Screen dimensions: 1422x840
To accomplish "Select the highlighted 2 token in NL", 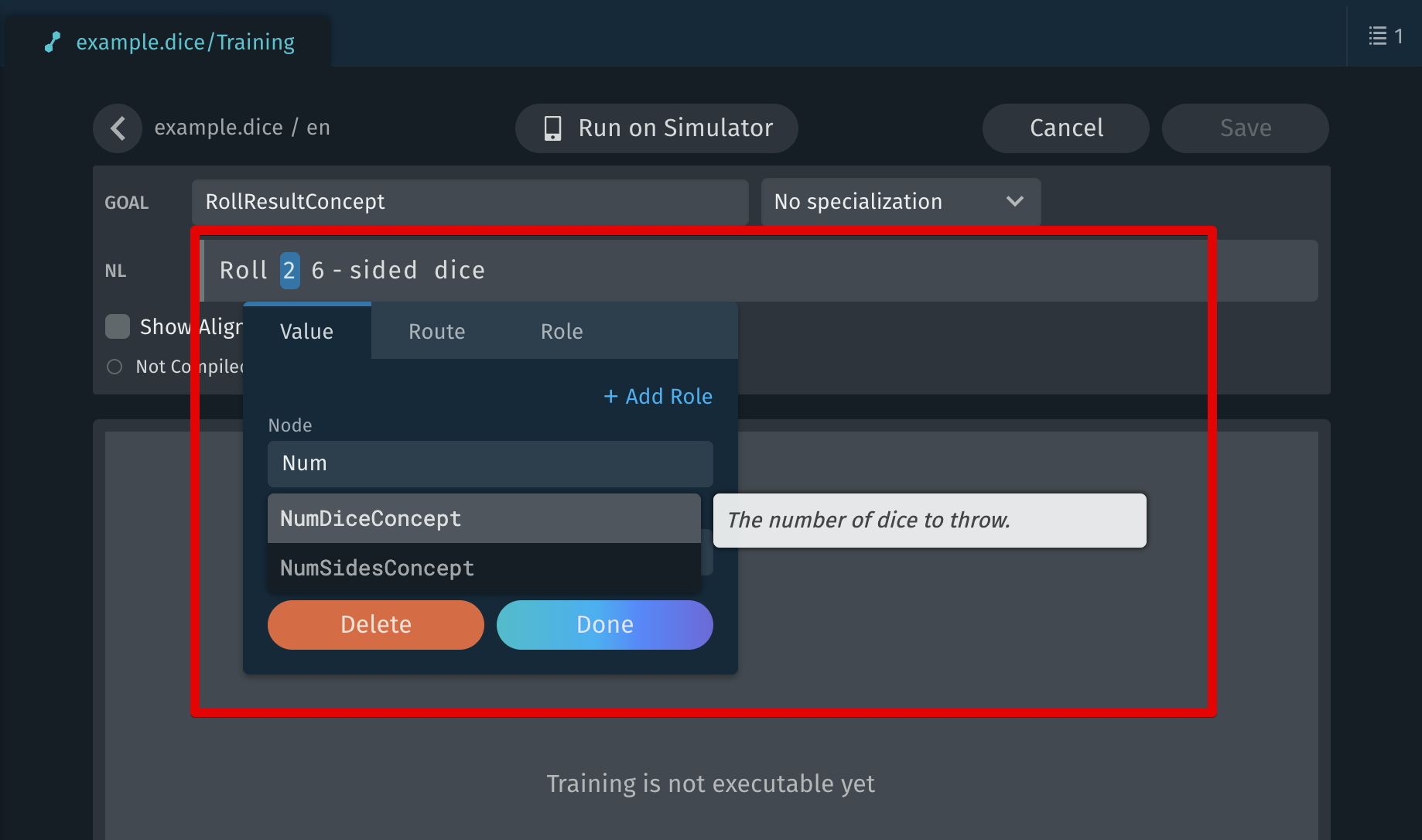I will (x=289, y=271).
